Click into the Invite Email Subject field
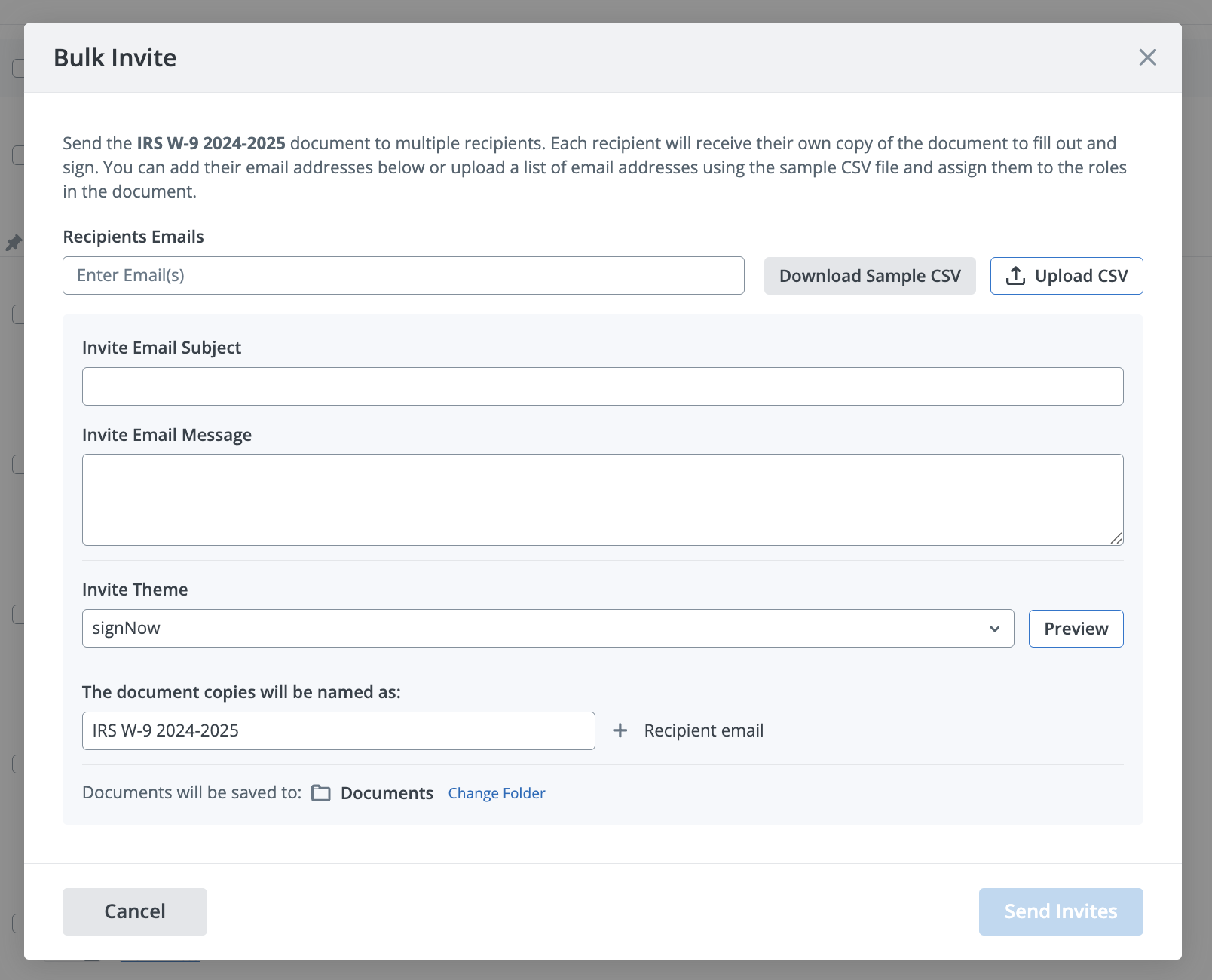 click(602, 387)
